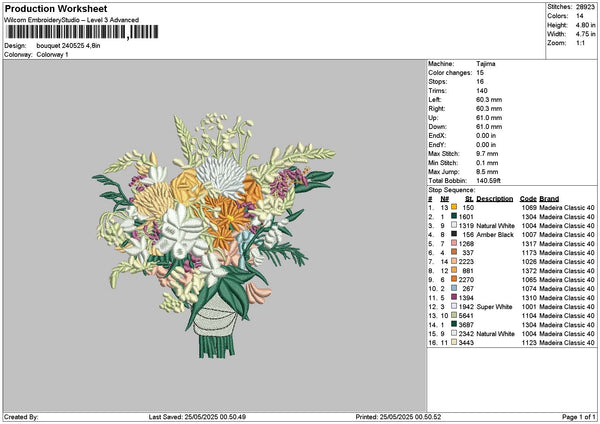Click the Colors value 14

tap(580, 16)
